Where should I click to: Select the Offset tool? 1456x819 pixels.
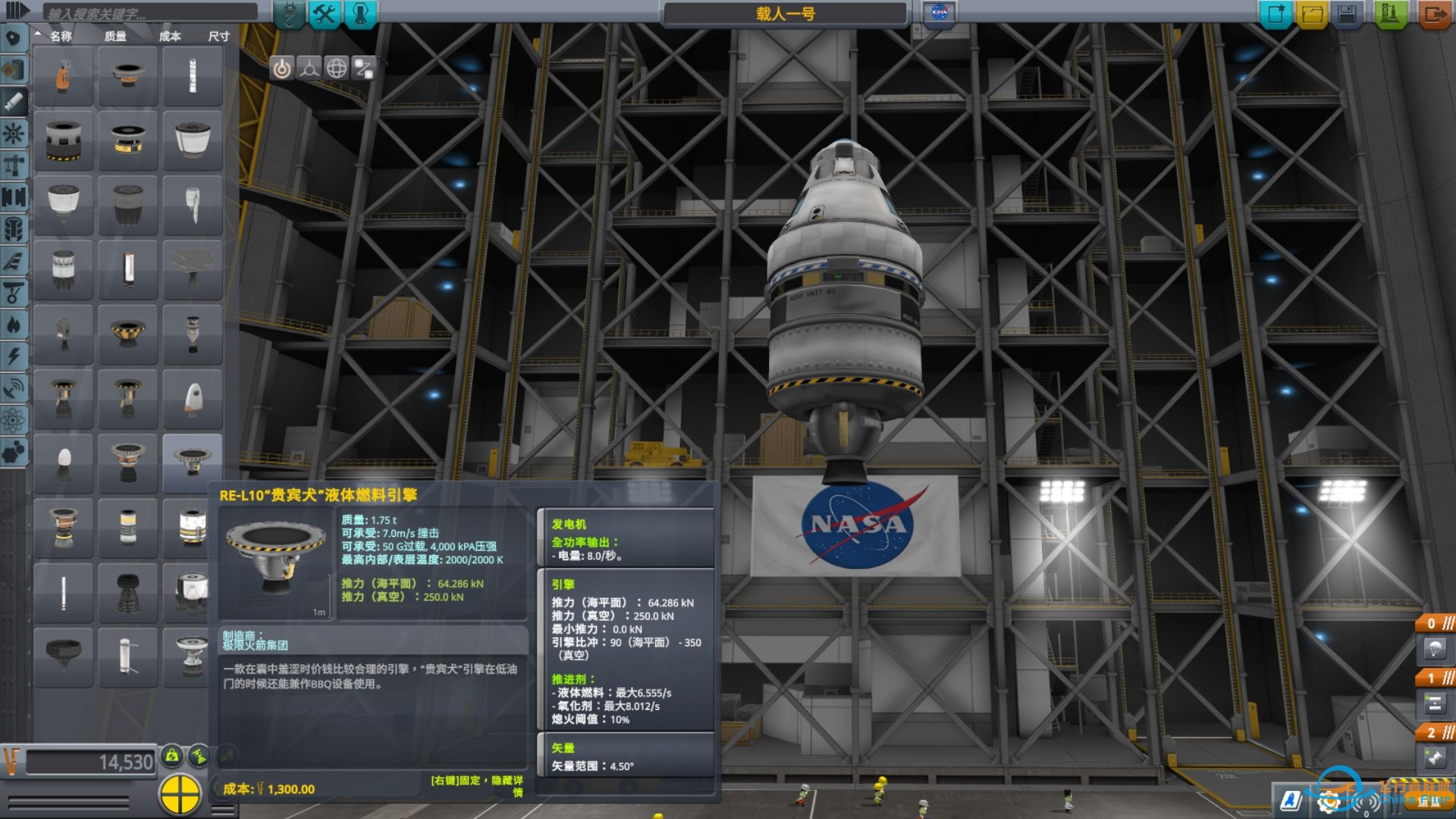point(309,69)
